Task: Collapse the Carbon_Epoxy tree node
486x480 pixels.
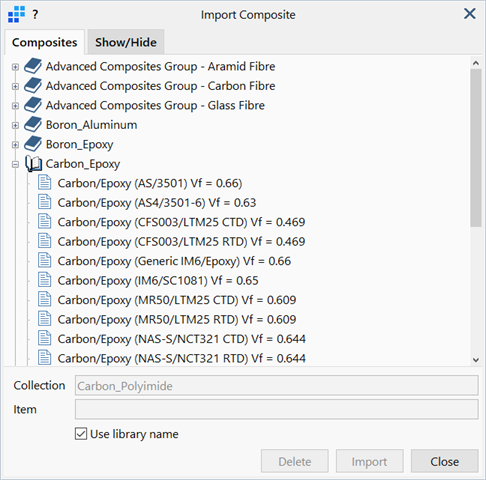Action: [15, 164]
